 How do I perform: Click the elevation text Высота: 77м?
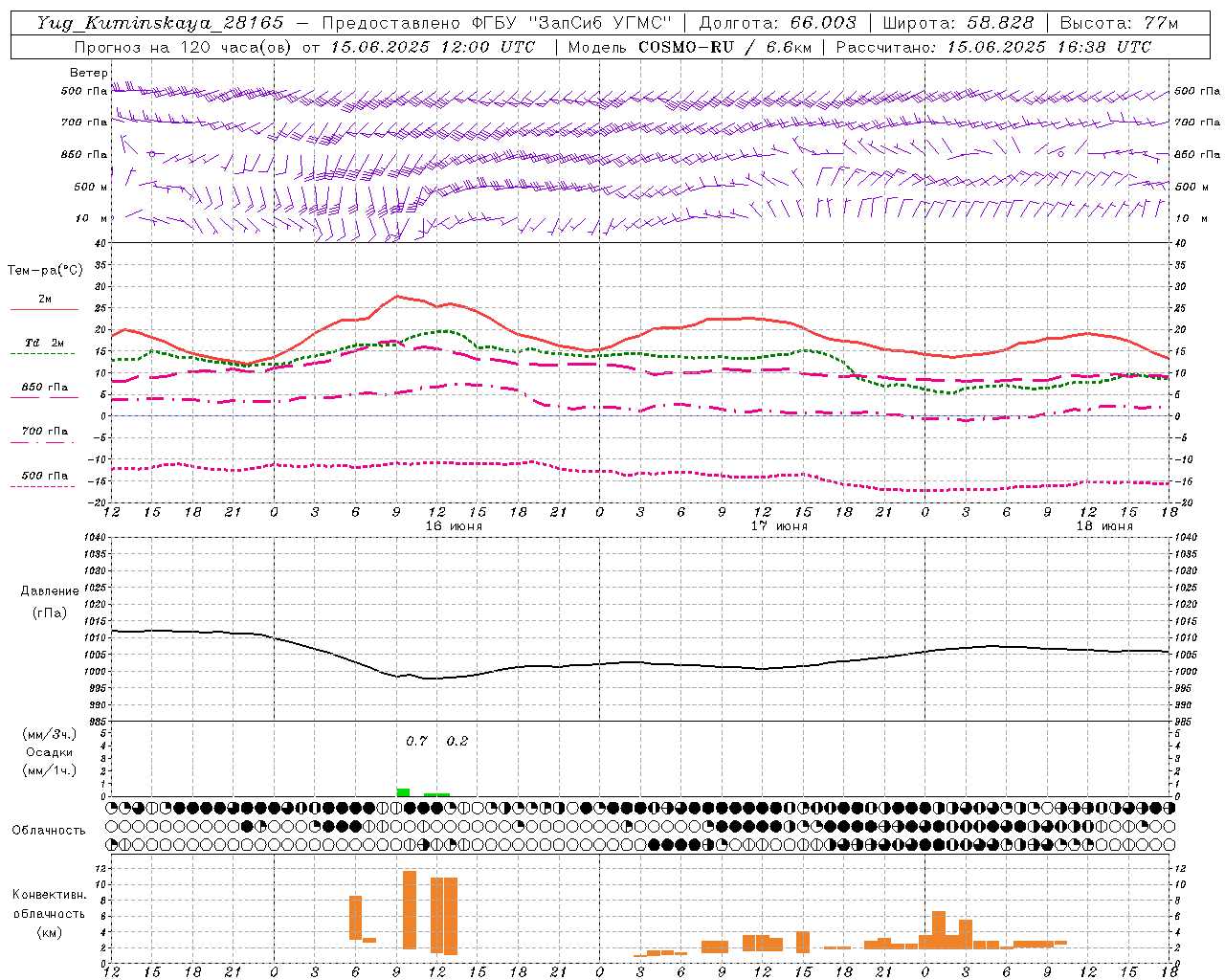point(1119,23)
